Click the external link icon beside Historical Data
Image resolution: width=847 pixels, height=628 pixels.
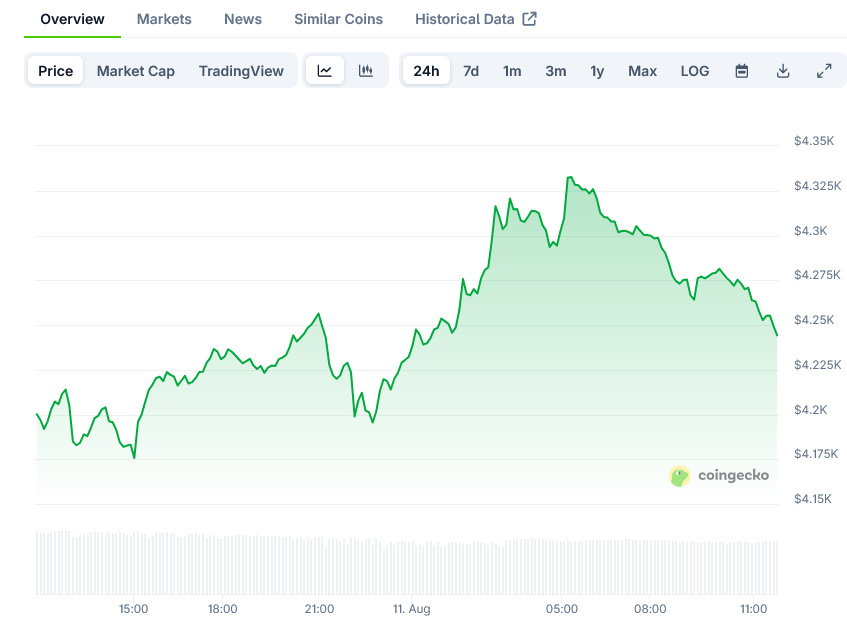coord(530,19)
